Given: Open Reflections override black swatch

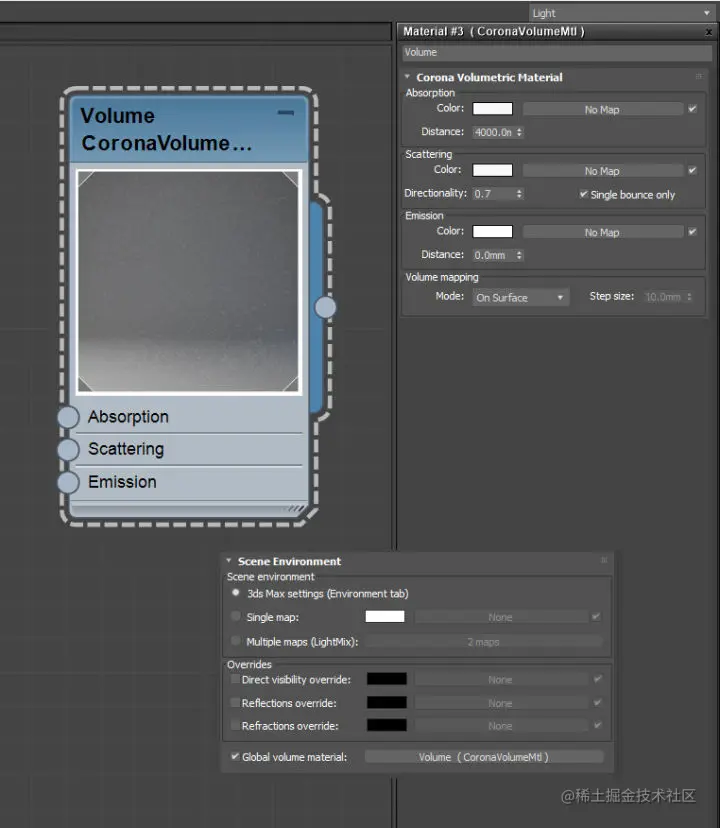Looking at the screenshot, I should [x=387, y=702].
